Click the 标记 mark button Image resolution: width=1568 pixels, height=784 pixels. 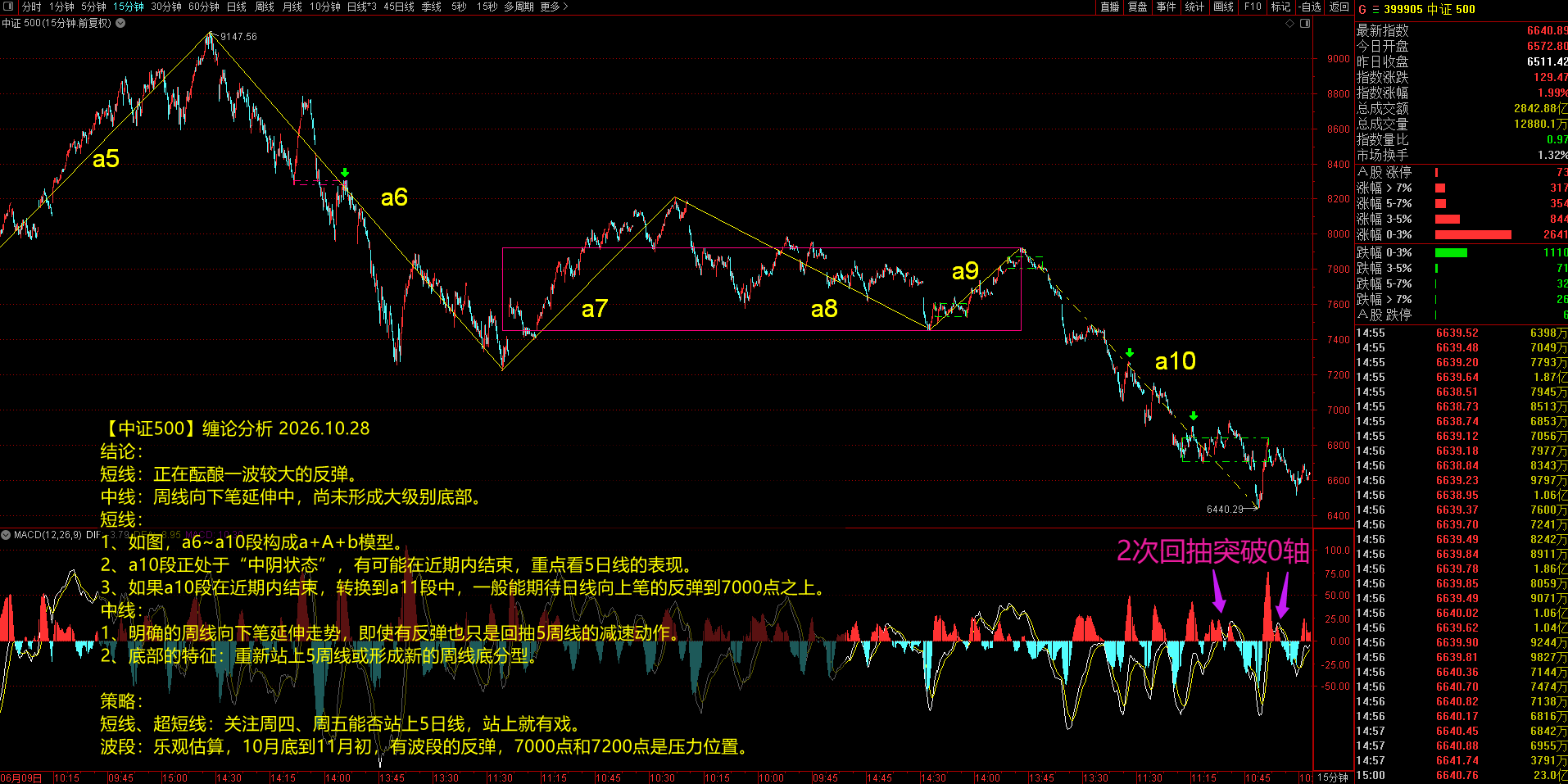[1280, 7]
